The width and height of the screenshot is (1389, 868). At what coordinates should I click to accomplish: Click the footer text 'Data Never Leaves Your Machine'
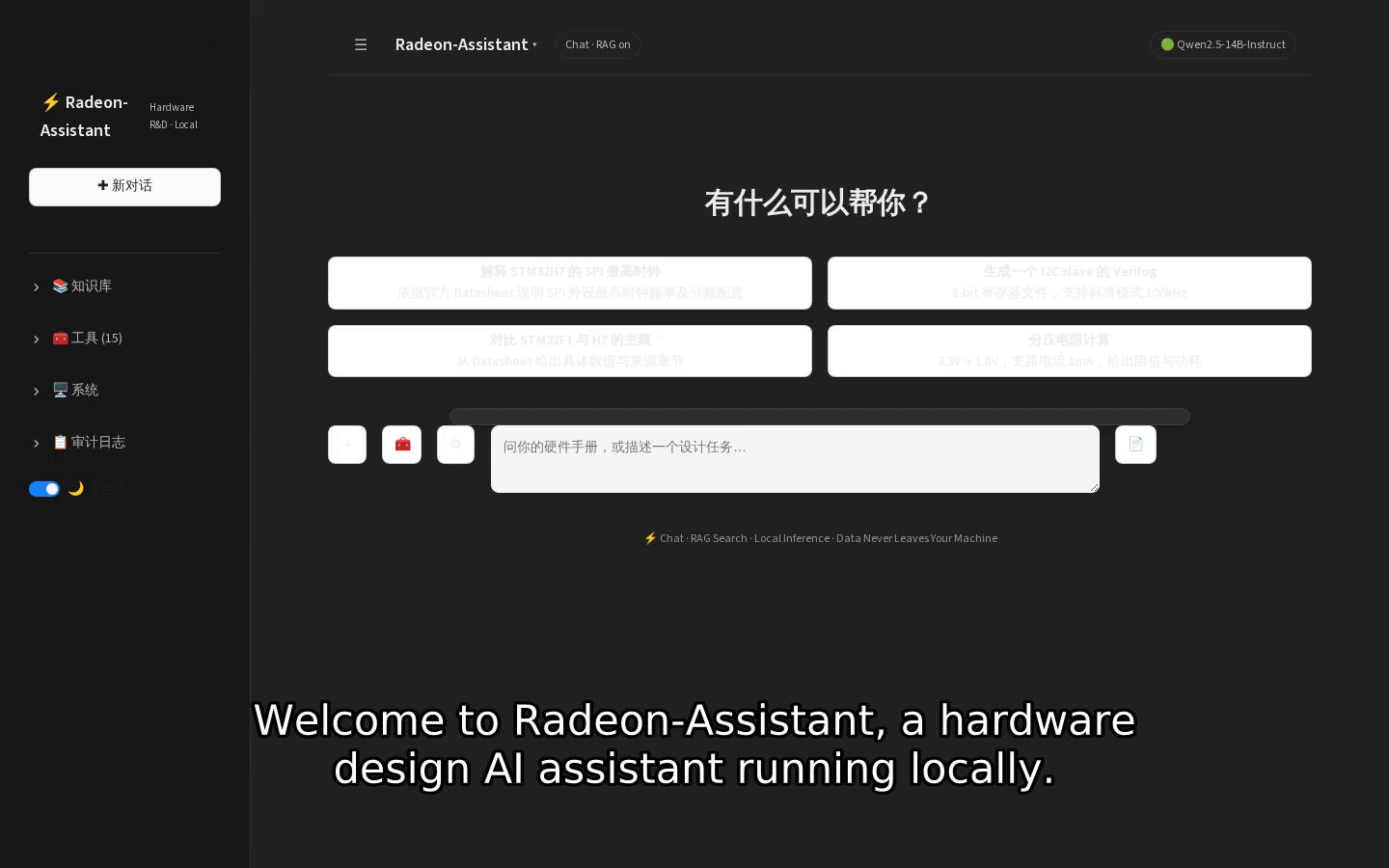pos(916,538)
